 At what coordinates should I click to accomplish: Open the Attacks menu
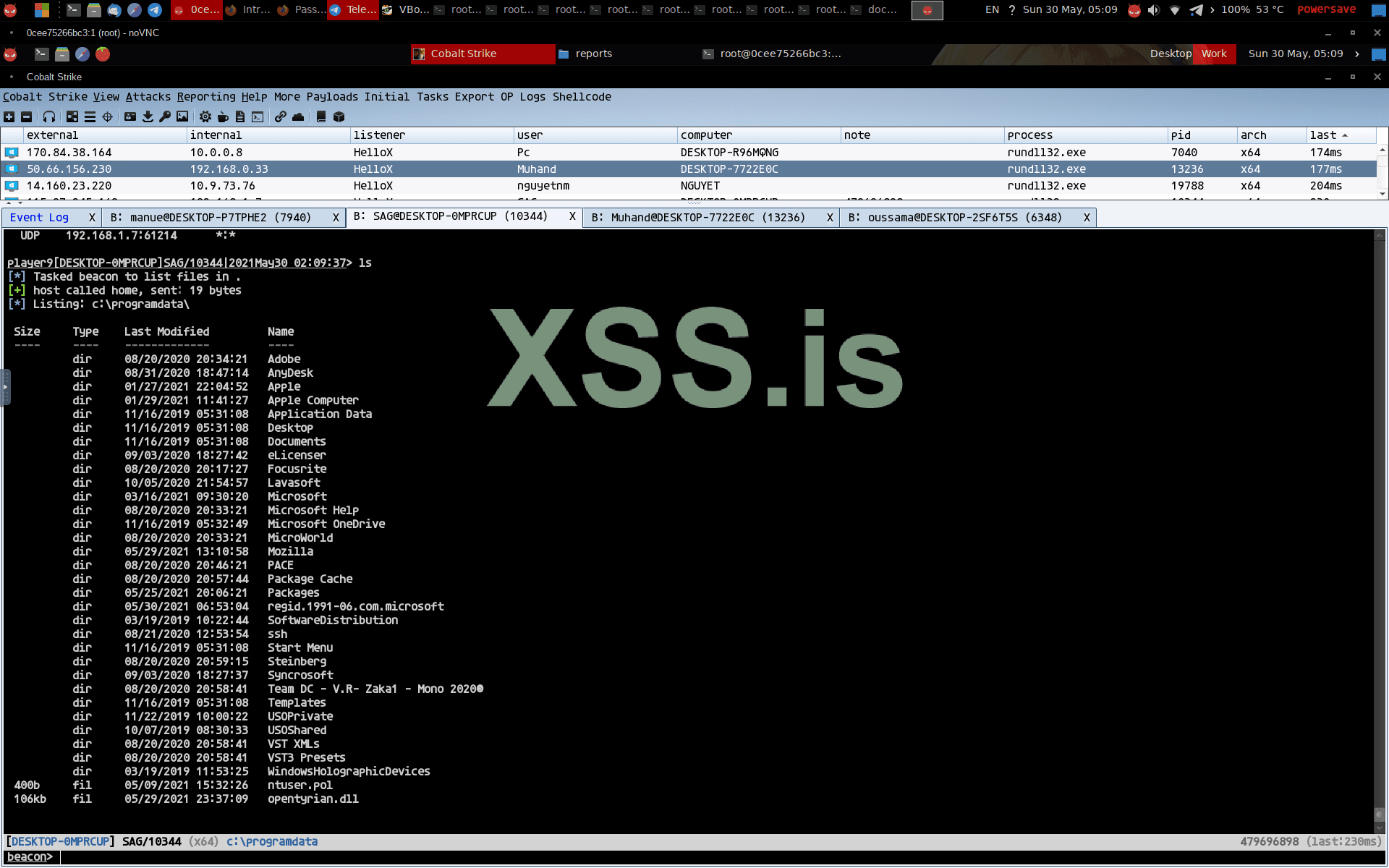148,97
